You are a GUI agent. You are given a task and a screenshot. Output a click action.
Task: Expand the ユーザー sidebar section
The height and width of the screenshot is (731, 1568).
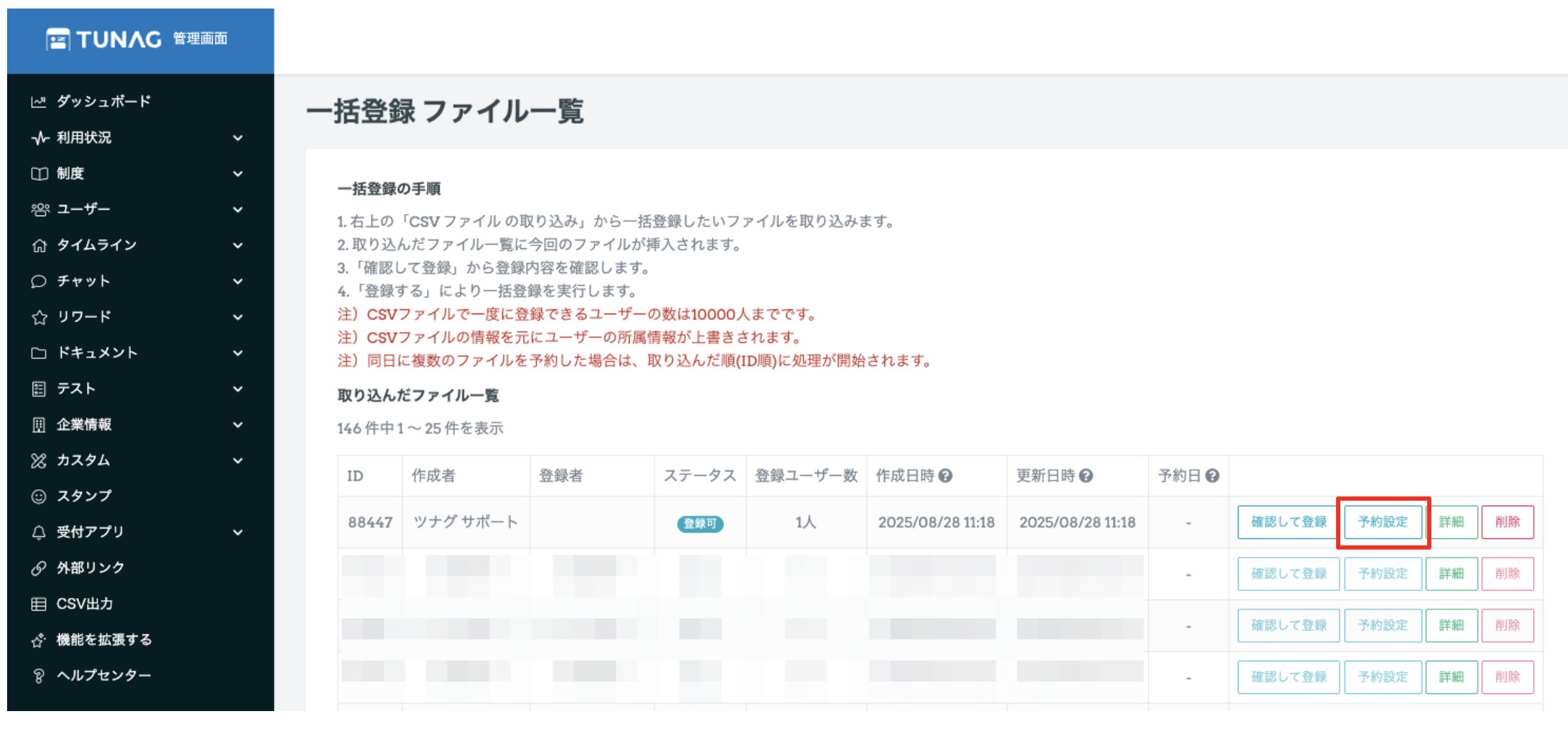pos(238,210)
